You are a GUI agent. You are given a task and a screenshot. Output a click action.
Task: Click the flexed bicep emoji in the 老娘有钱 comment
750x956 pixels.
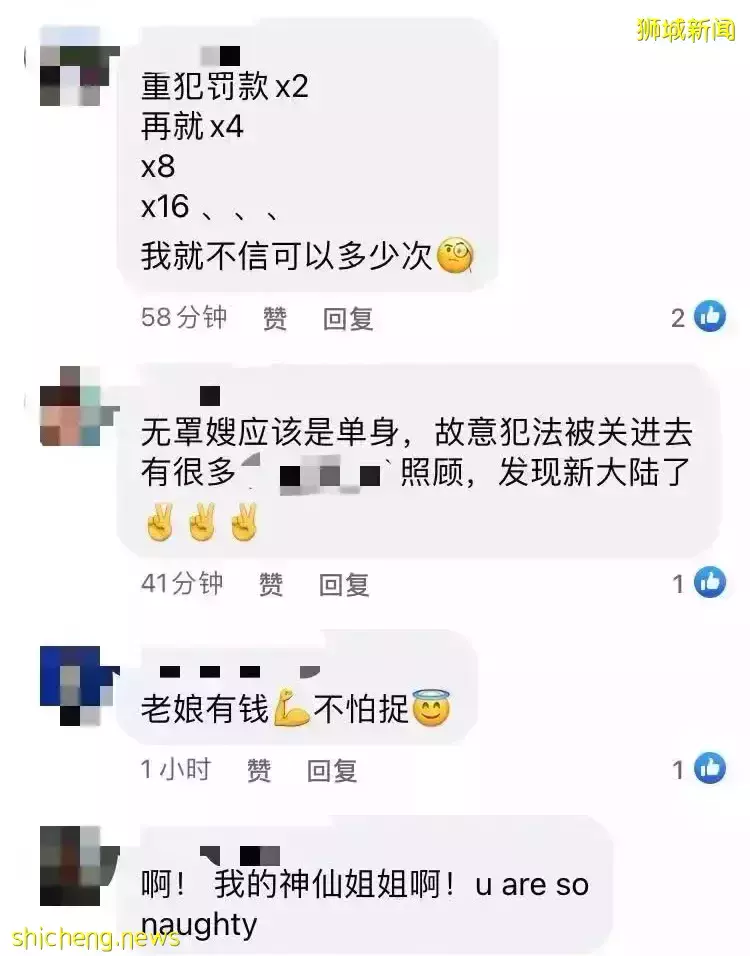coord(291,708)
